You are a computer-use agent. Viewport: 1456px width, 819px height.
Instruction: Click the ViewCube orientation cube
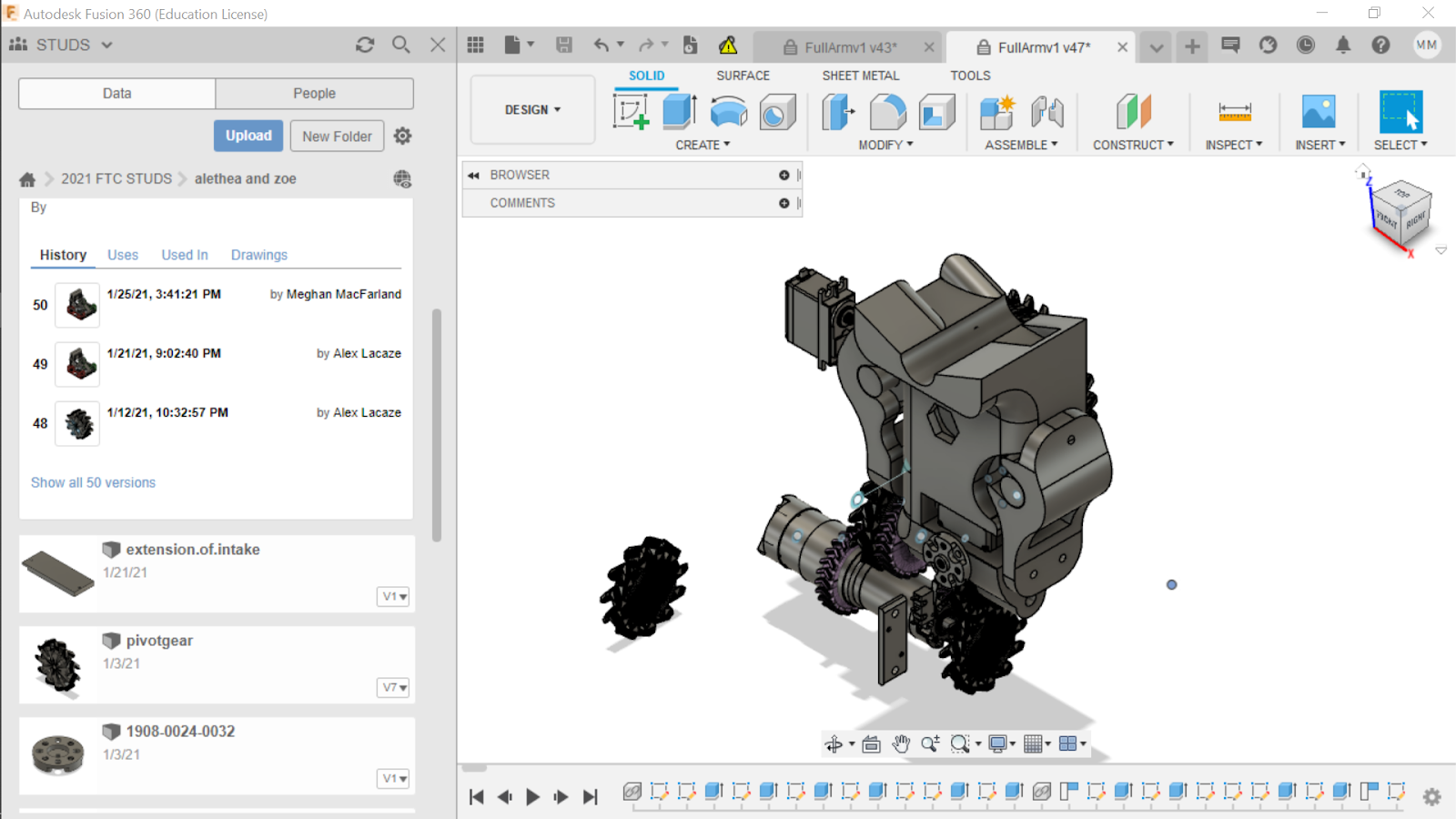tap(1401, 213)
